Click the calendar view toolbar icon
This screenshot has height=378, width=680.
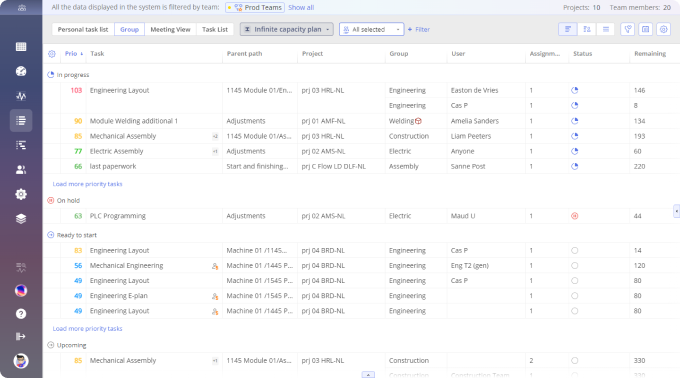pyautogui.click(x=645, y=29)
